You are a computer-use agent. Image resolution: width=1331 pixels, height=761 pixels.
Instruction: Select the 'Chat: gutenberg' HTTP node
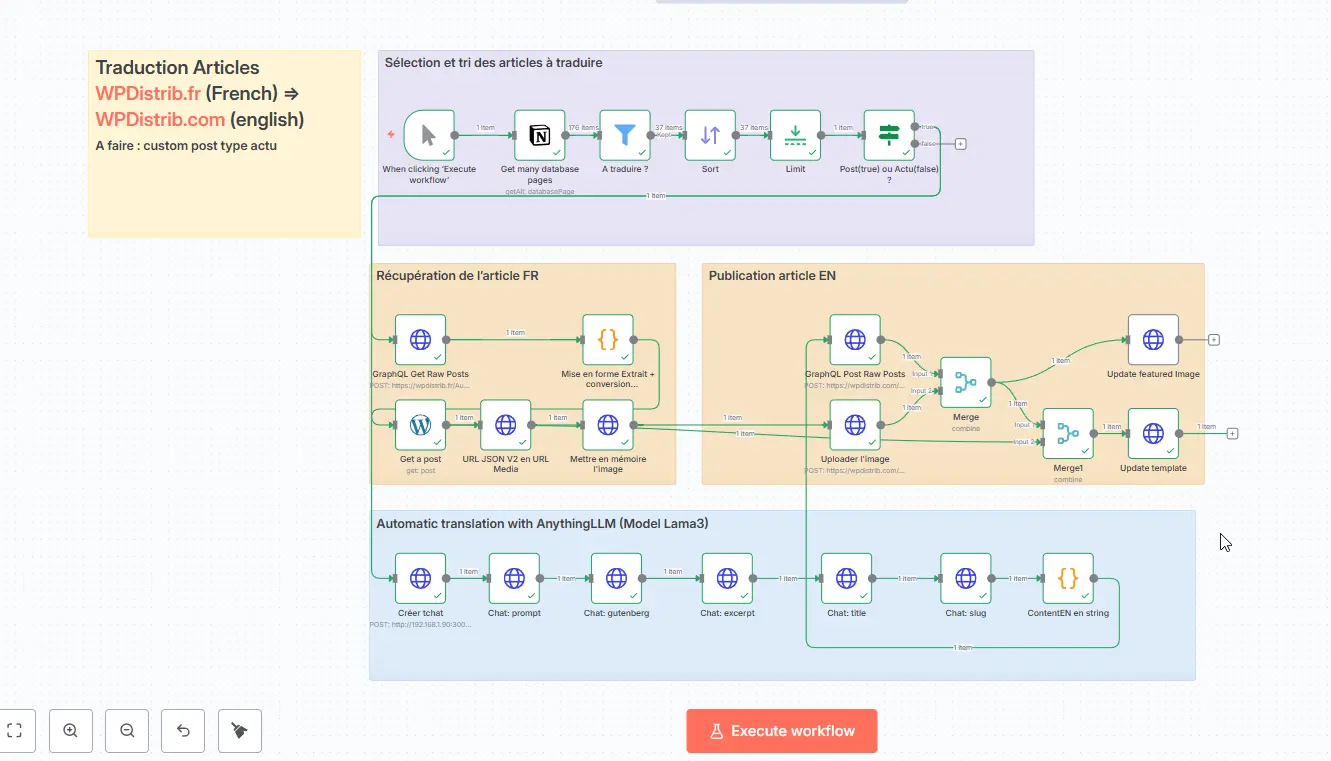point(616,578)
